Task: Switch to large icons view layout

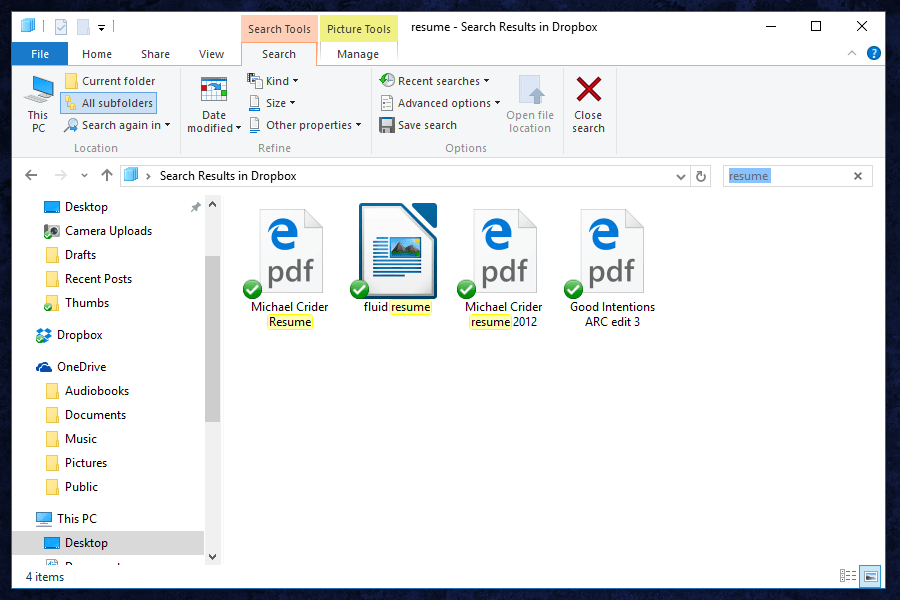Action: click(x=871, y=576)
